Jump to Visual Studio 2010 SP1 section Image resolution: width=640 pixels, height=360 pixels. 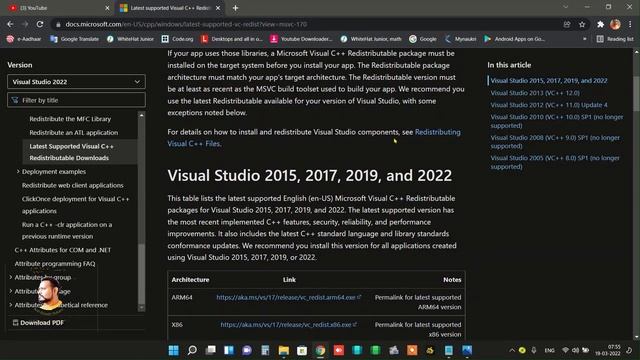[557, 121]
